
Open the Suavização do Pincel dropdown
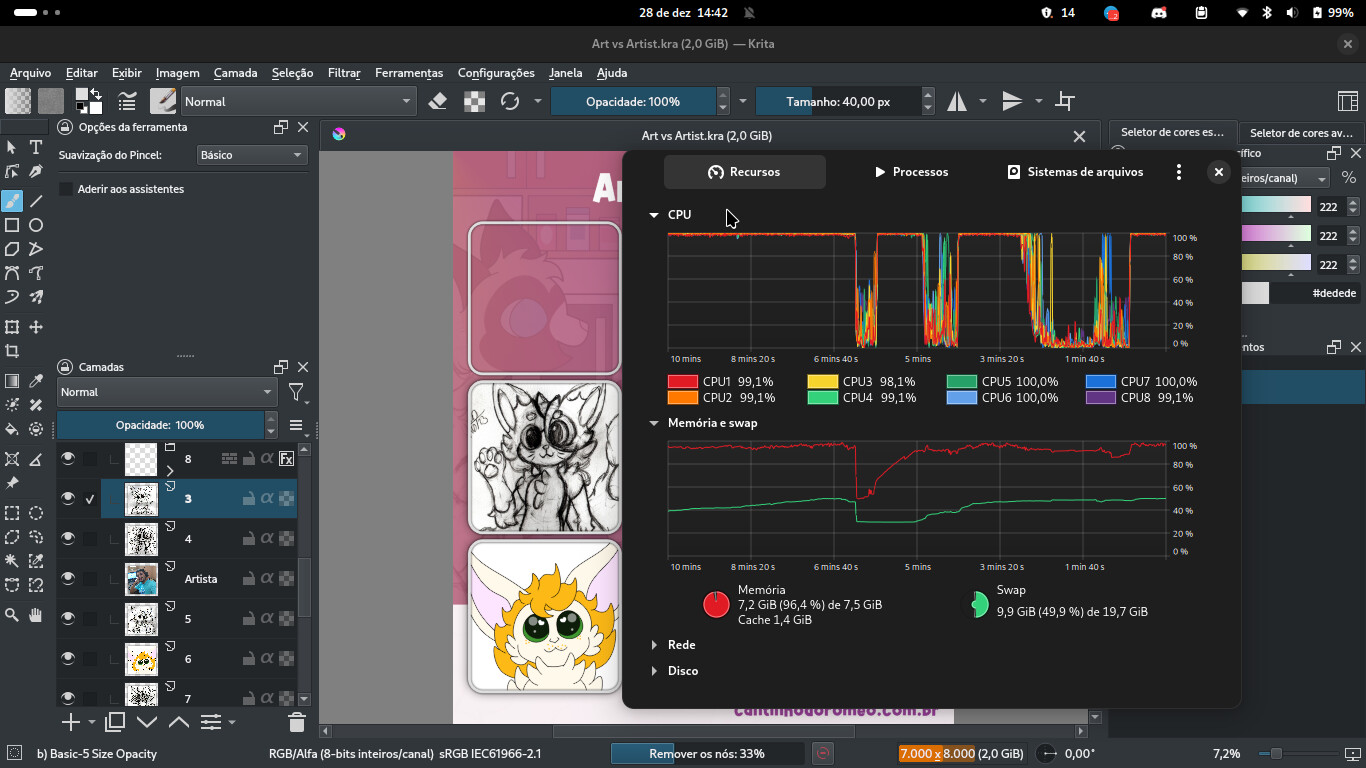pos(251,155)
